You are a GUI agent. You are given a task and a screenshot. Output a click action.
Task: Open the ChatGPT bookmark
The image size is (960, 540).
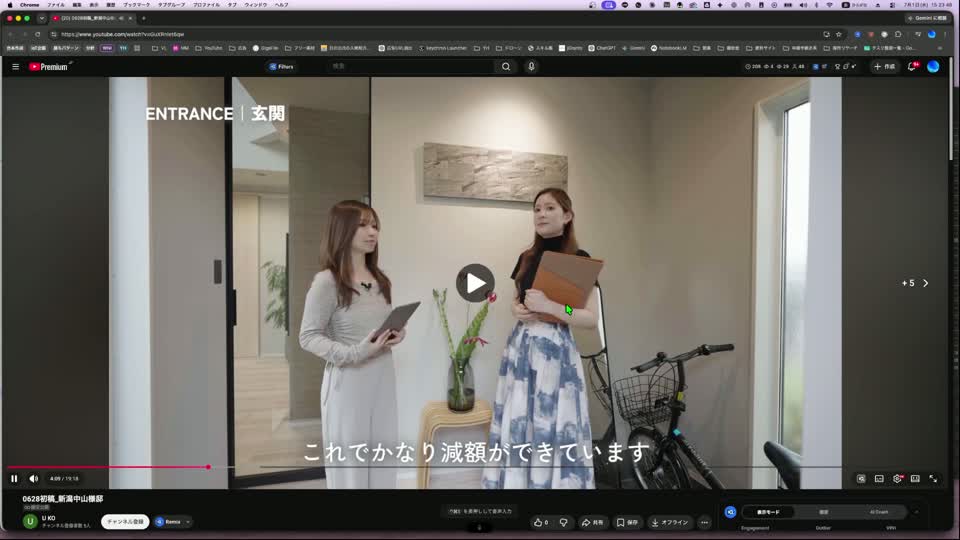pyautogui.click(x=602, y=48)
